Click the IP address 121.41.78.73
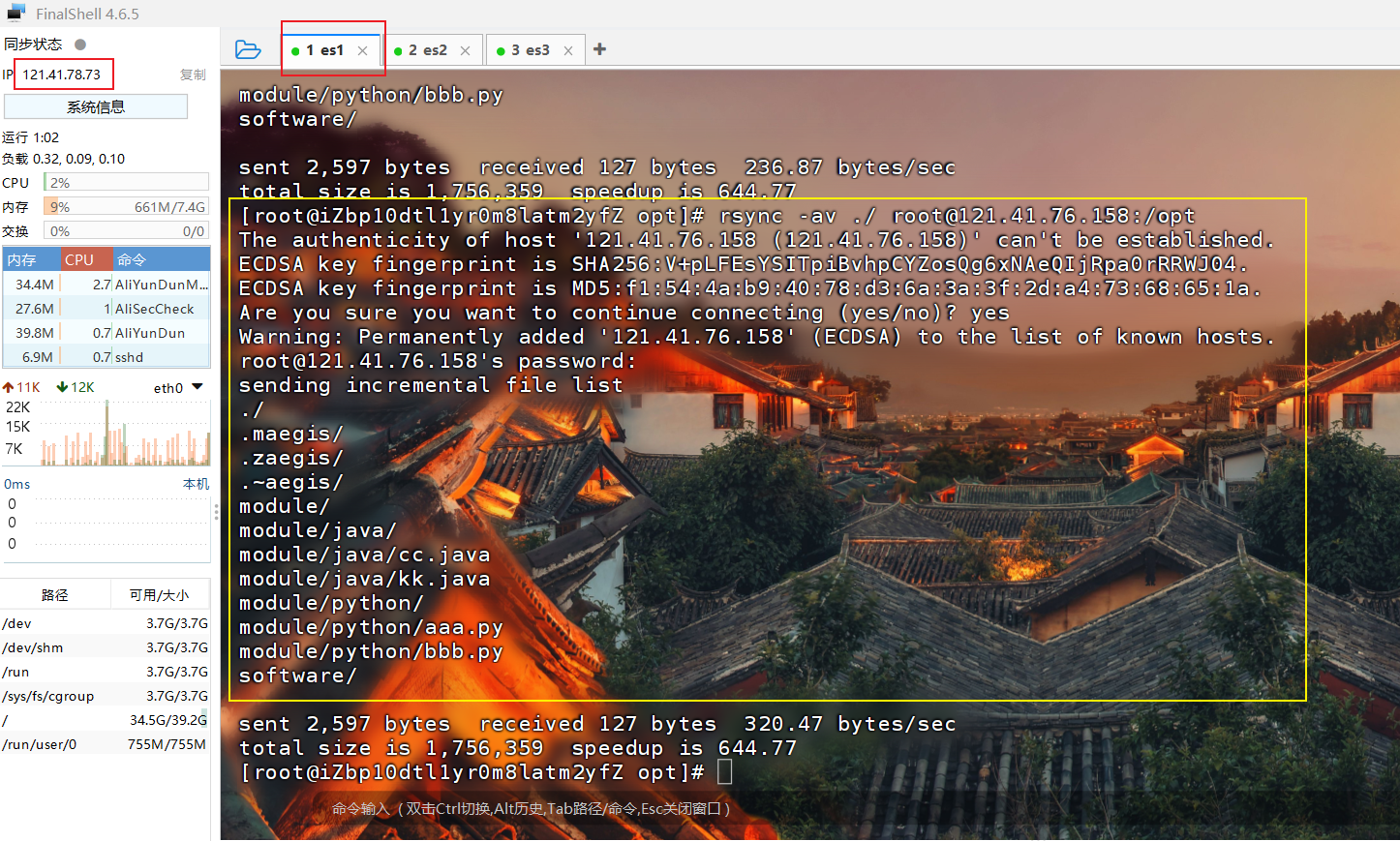The height and width of the screenshot is (841, 1400). (x=62, y=75)
